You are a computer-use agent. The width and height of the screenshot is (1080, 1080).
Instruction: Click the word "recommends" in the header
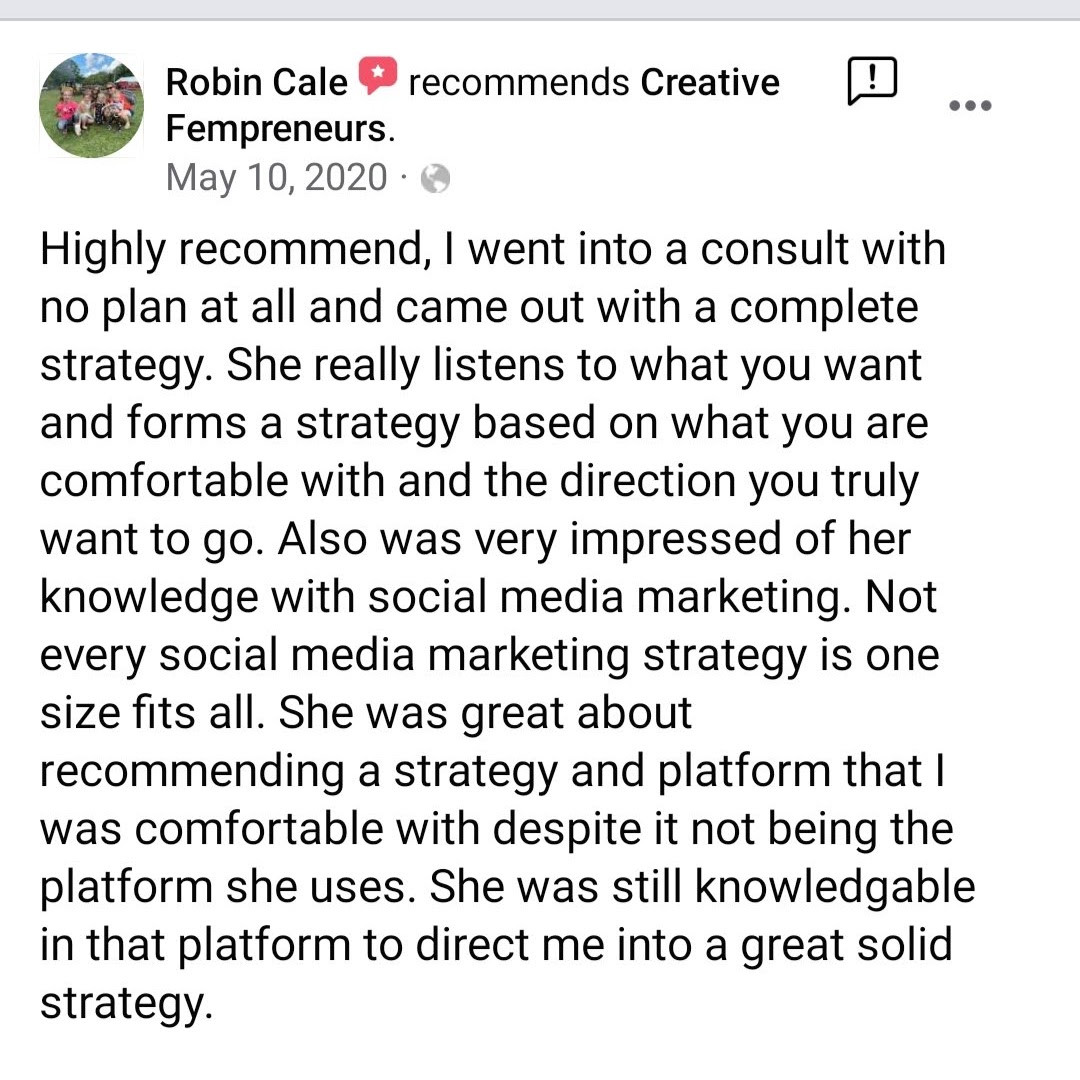pos(519,82)
